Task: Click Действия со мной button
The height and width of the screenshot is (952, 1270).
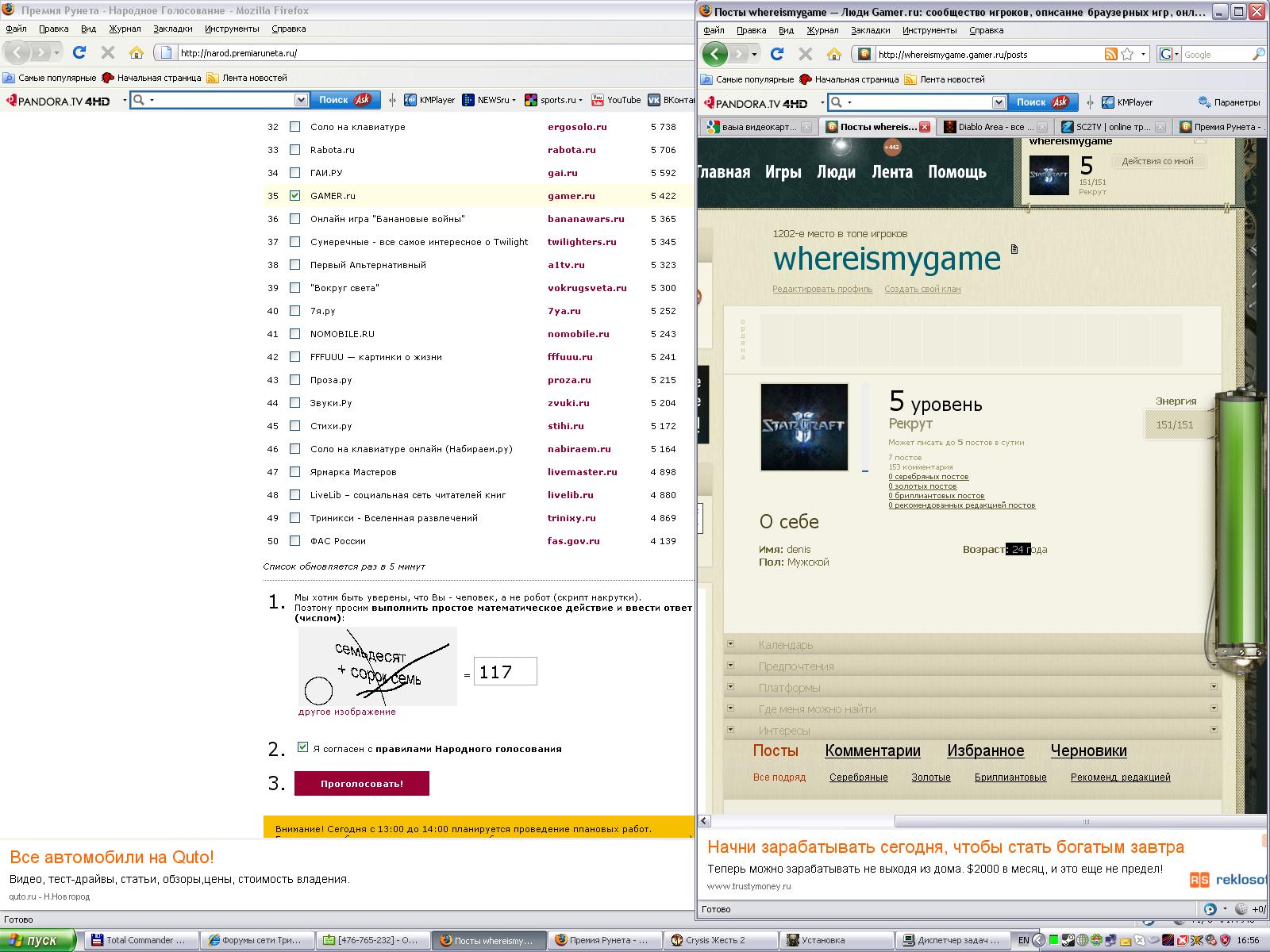Action: click(1157, 161)
